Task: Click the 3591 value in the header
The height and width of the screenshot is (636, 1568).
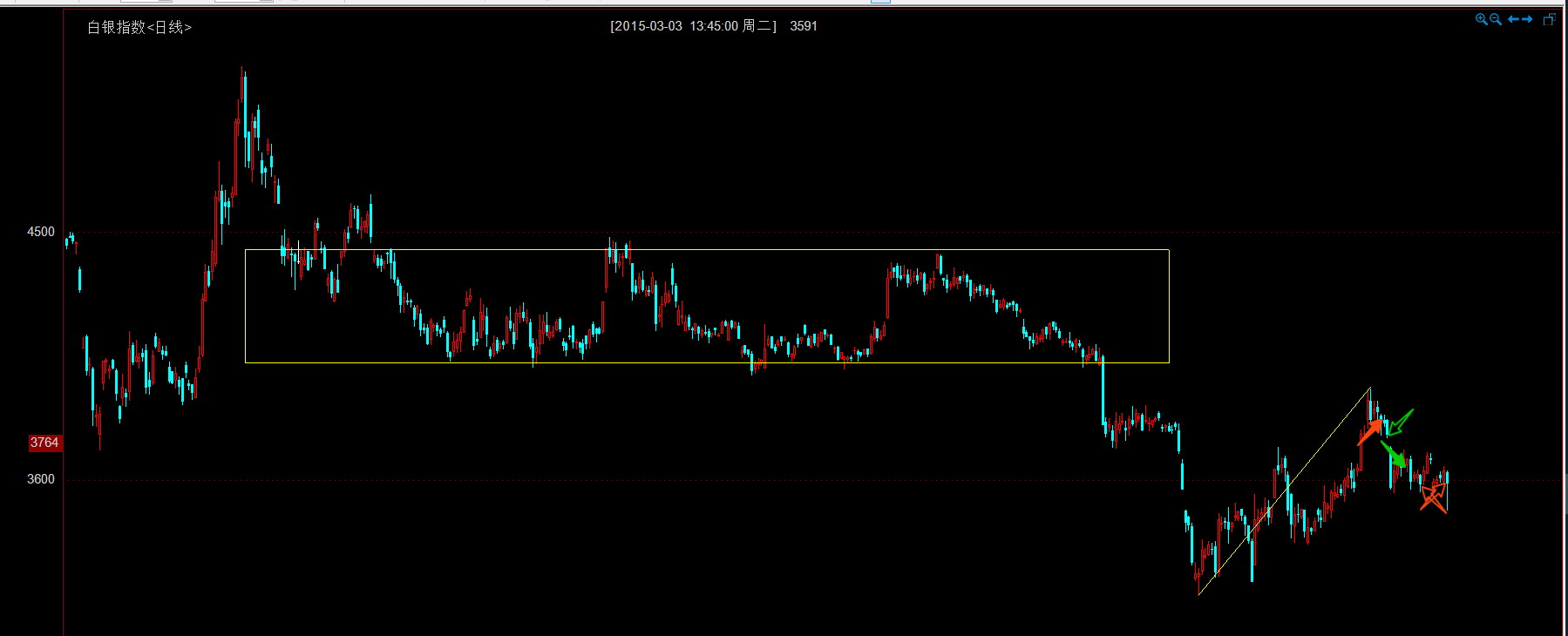Action: [x=804, y=26]
